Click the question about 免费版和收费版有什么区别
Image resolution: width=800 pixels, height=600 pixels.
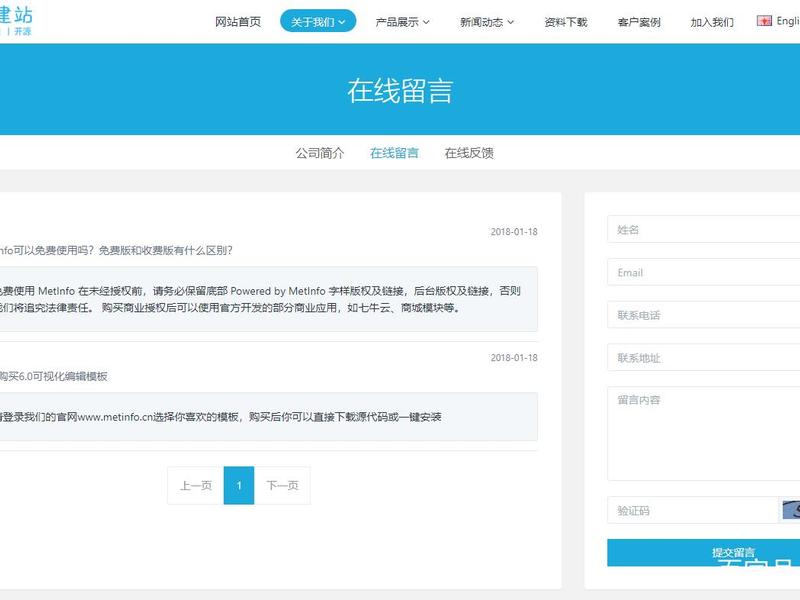pos(116,250)
